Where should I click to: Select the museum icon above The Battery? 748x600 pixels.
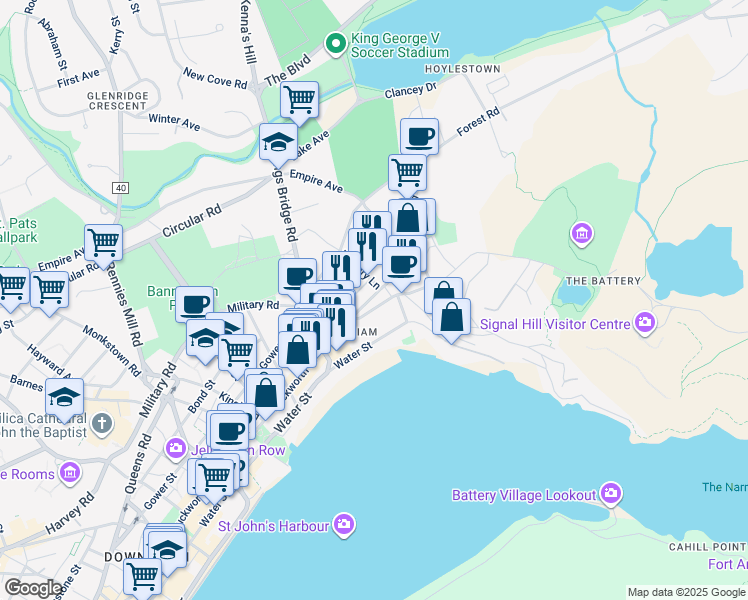582,235
